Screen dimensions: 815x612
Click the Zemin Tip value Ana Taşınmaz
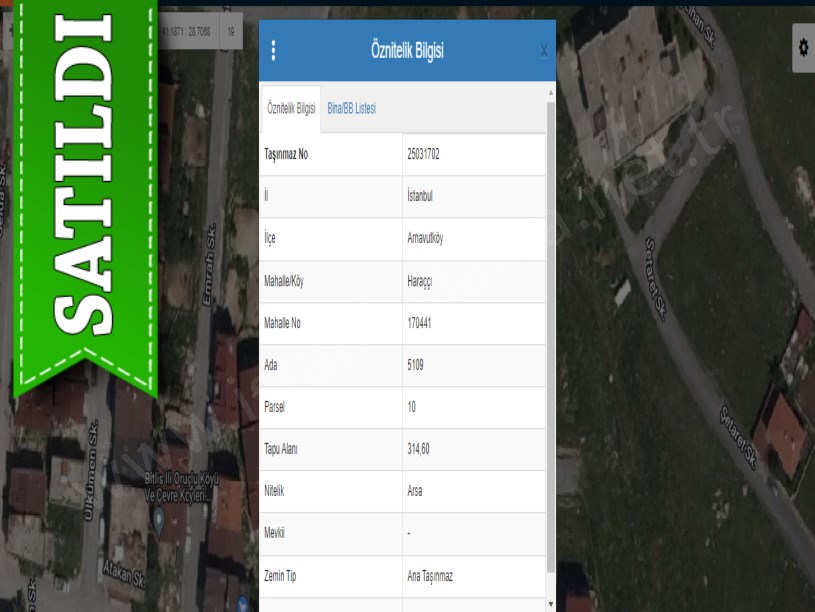[430, 576]
